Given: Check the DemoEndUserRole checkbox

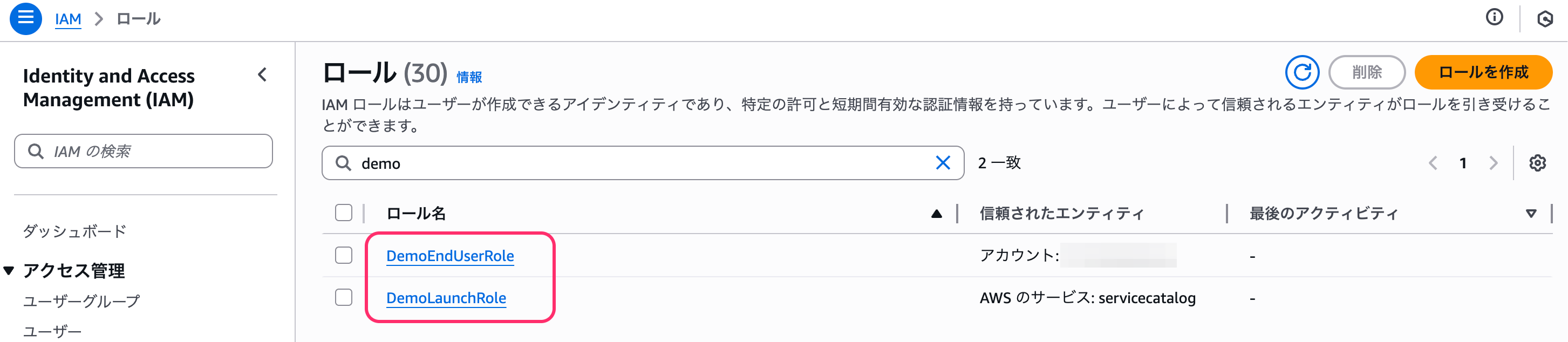Looking at the screenshot, I should coord(343,256).
